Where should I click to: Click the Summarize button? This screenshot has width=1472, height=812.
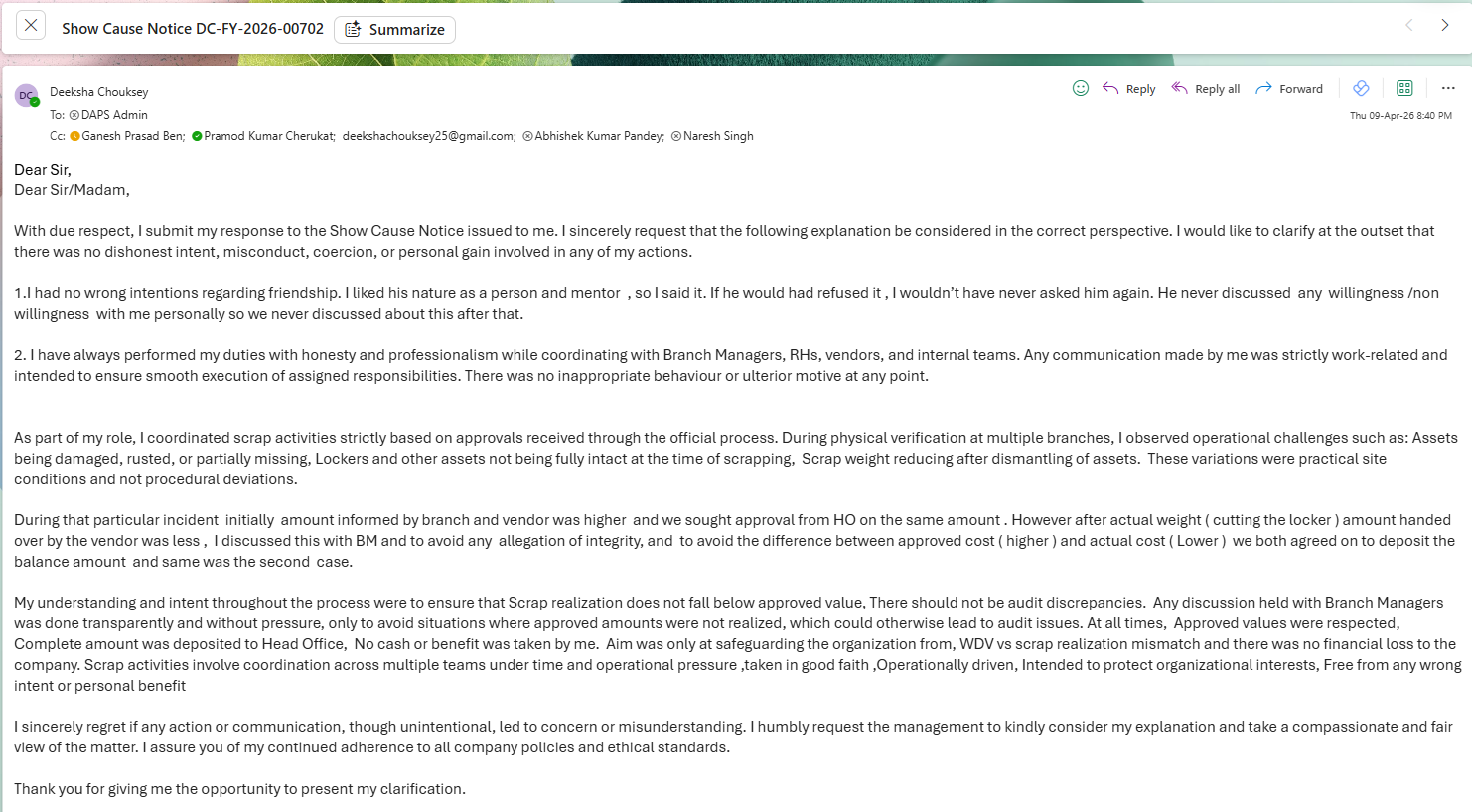(394, 30)
